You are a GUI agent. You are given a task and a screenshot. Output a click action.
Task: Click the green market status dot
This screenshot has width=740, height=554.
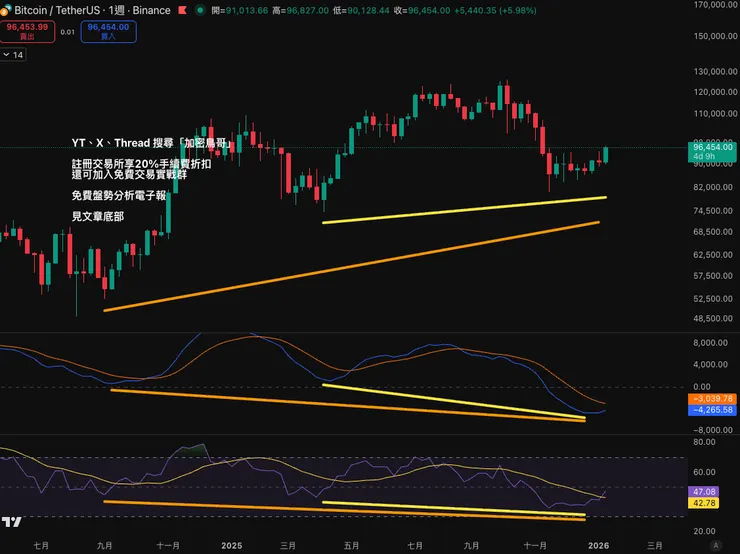[x=200, y=10]
